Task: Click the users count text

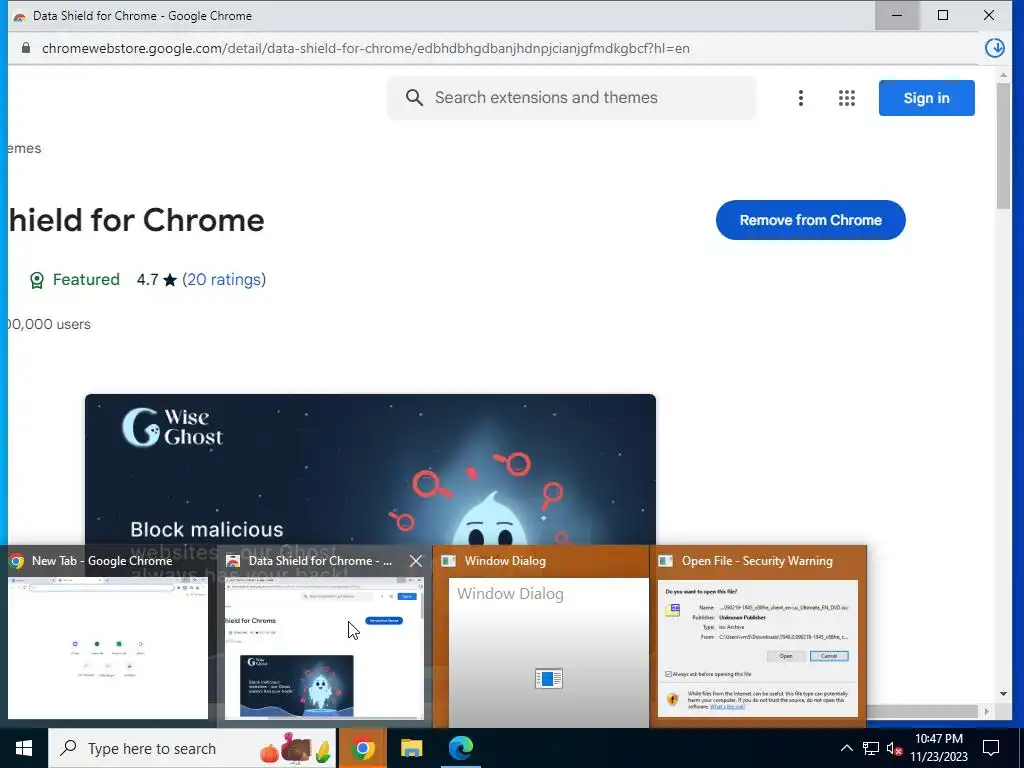Action: tap(48, 325)
